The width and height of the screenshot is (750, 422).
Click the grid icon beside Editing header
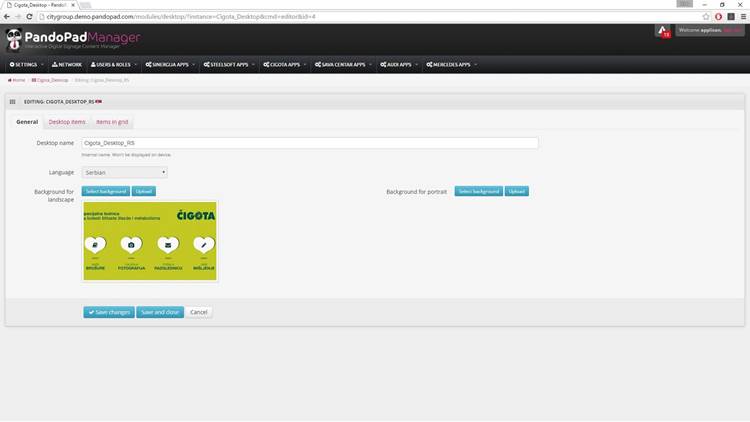12,101
